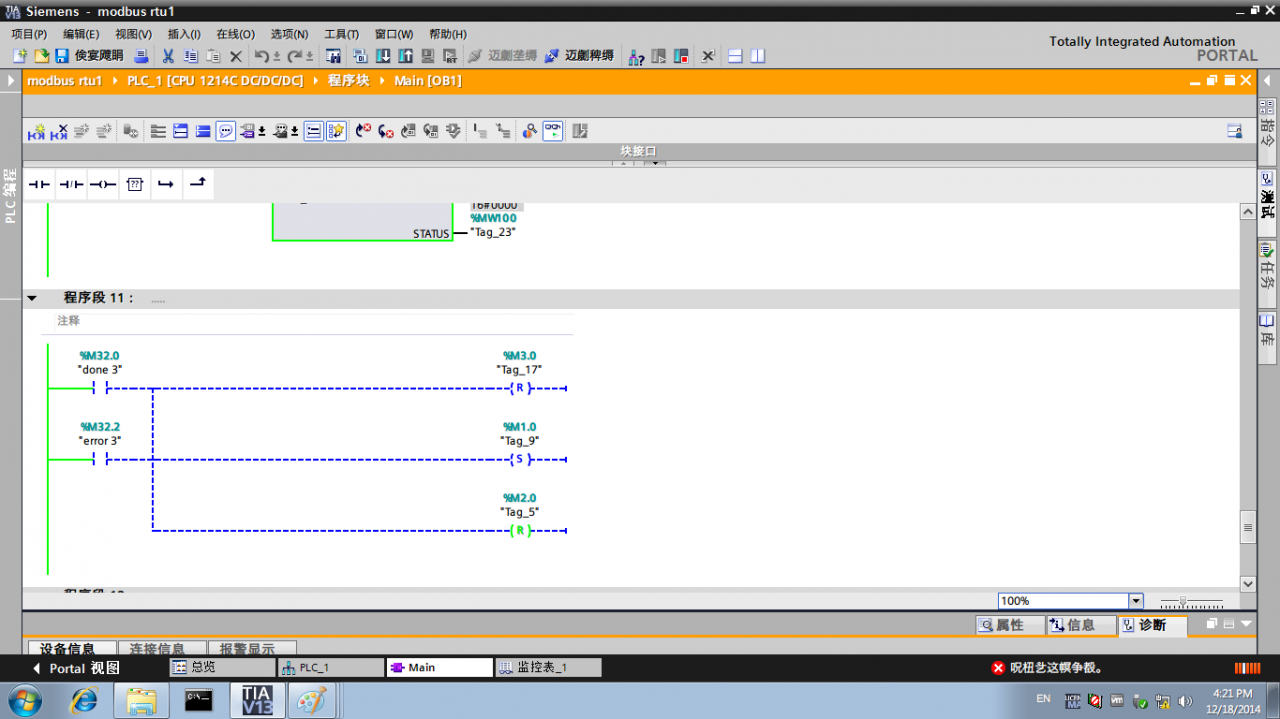Select the Tag_17 reset coil
Image resolution: width=1280 pixels, height=719 pixels.
(x=519, y=388)
